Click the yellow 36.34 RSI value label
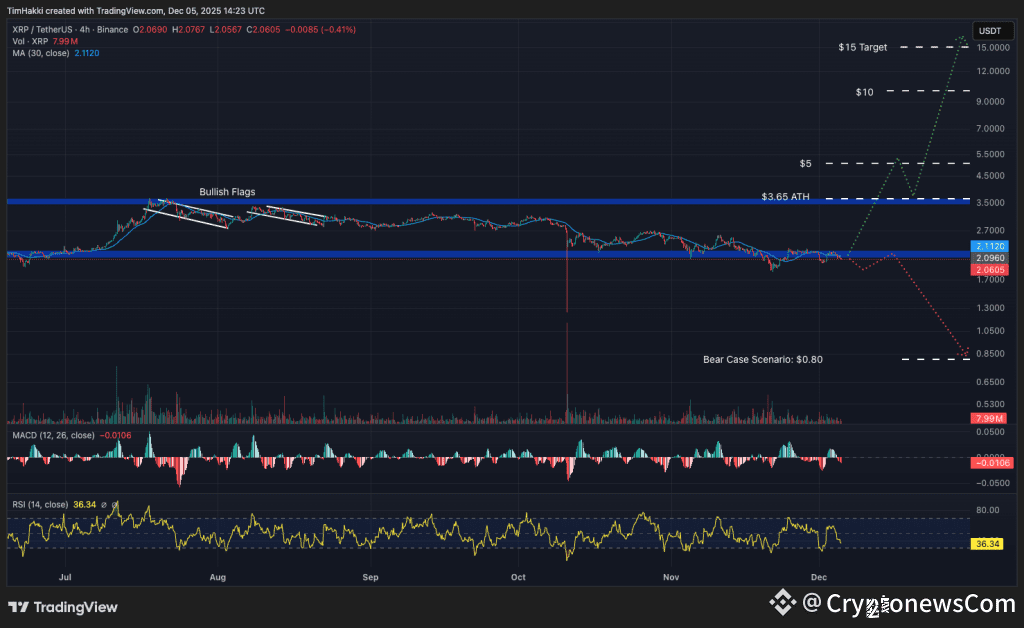The width and height of the screenshot is (1024, 628). pos(988,544)
